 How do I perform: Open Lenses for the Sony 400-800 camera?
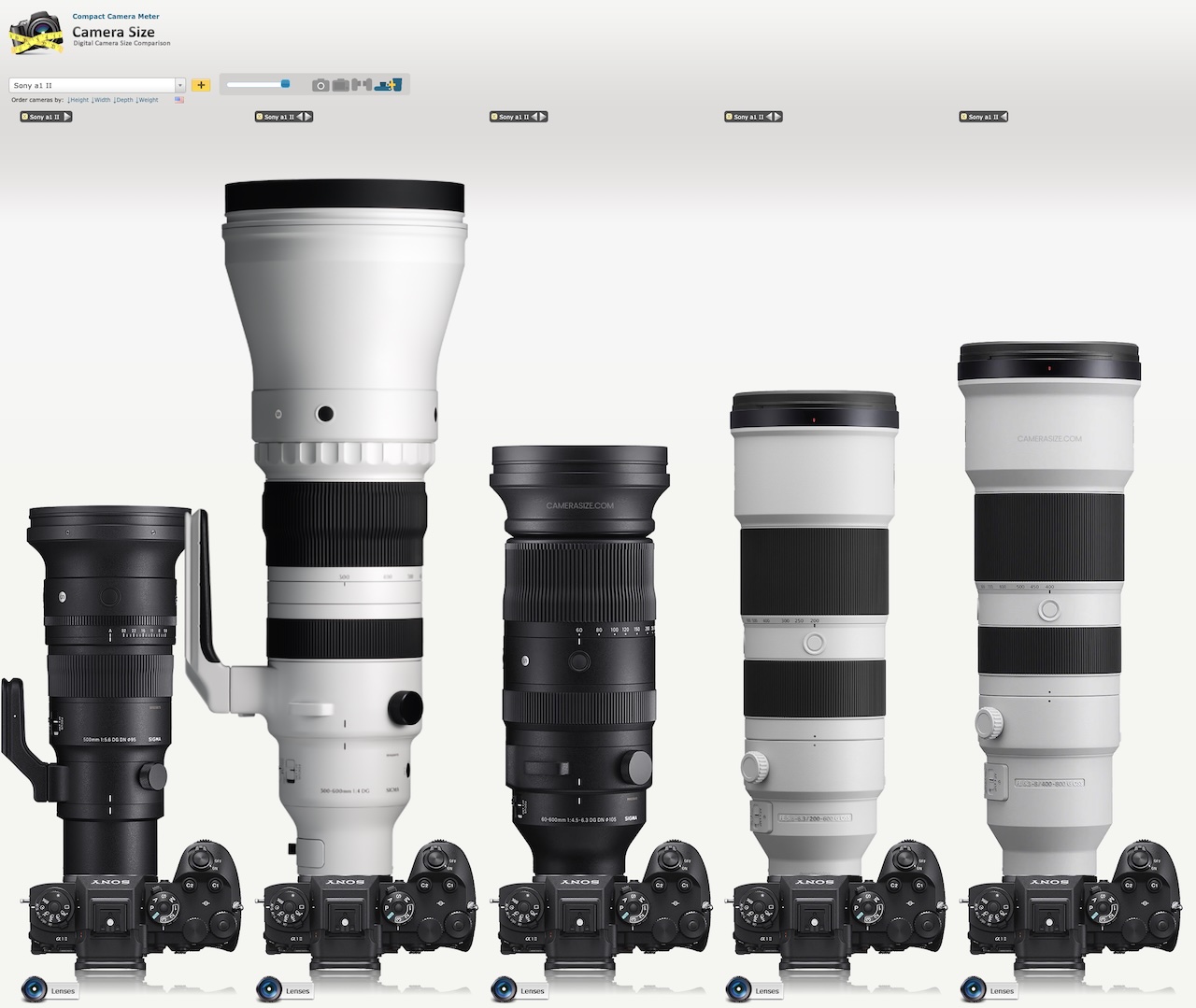click(x=989, y=990)
